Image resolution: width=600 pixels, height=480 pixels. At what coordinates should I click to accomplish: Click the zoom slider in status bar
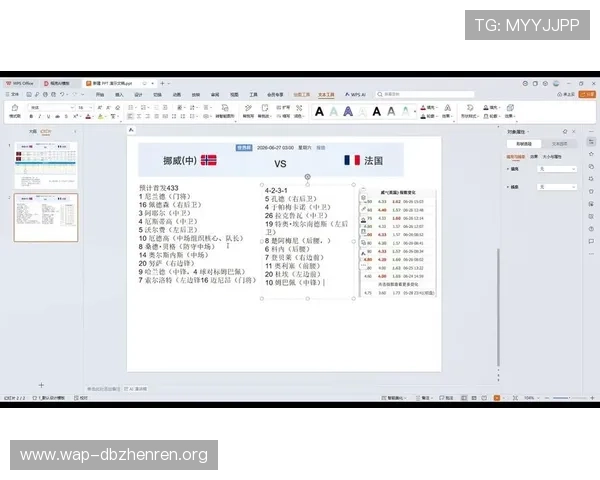(x=569, y=398)
